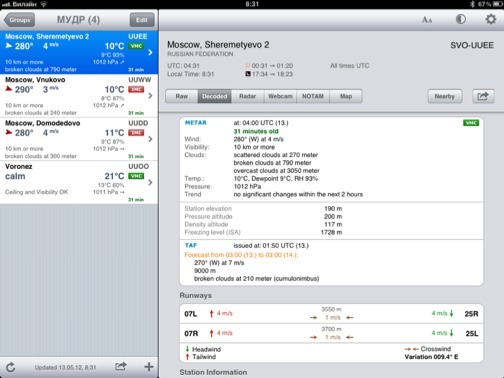The height and width of the screenshot is (378, 504).
Task: Tap the Edit button
Action: (x=142, y=20)
